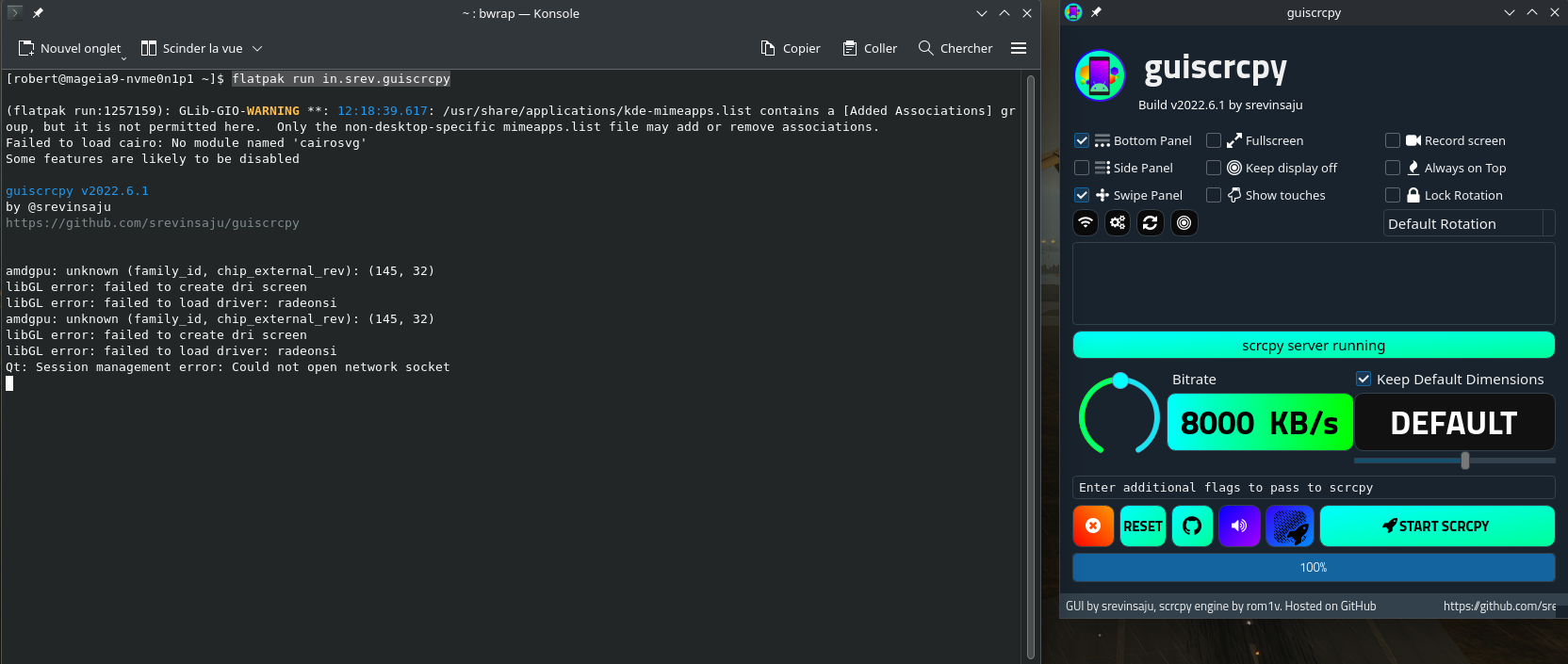Toggle the Keep display off checkbox

coord(1214,168)
